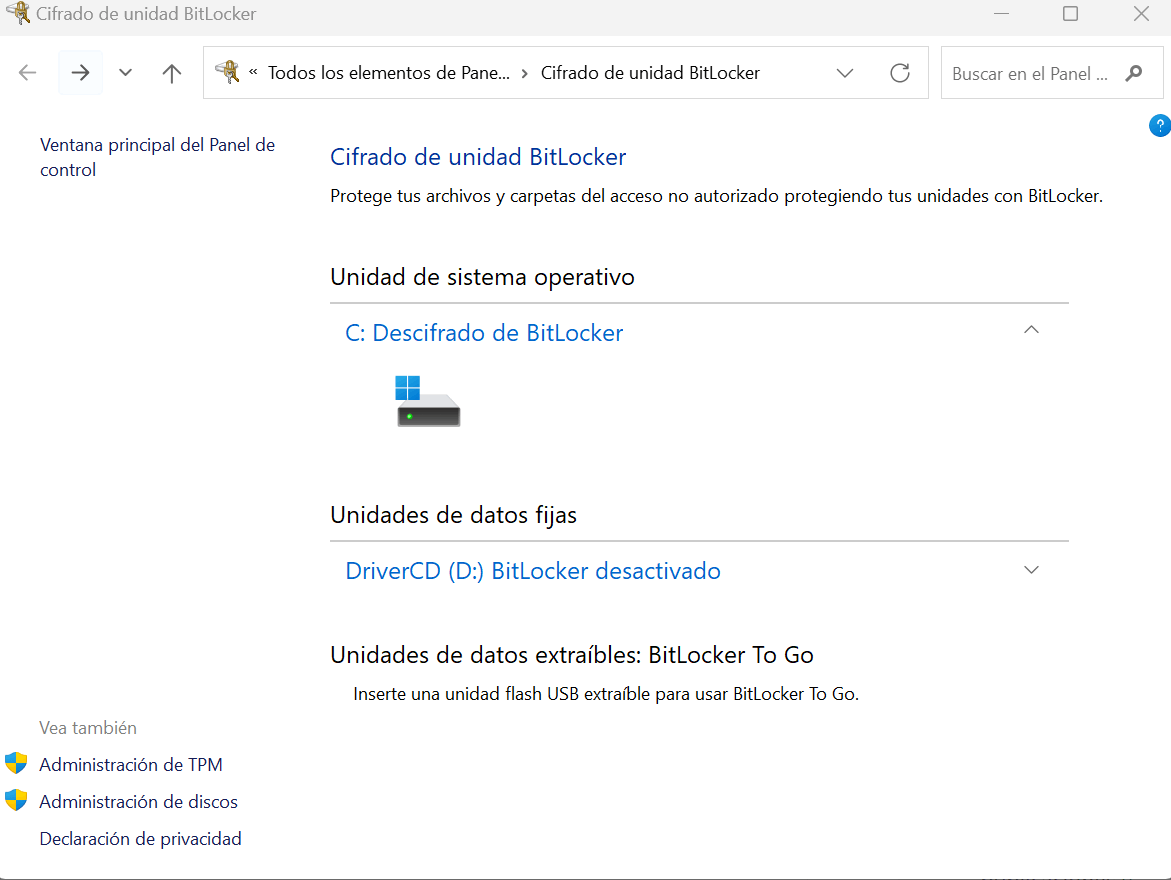
Task: Open 'Administración de TPM' link
Action: click(x=131, y=764)
